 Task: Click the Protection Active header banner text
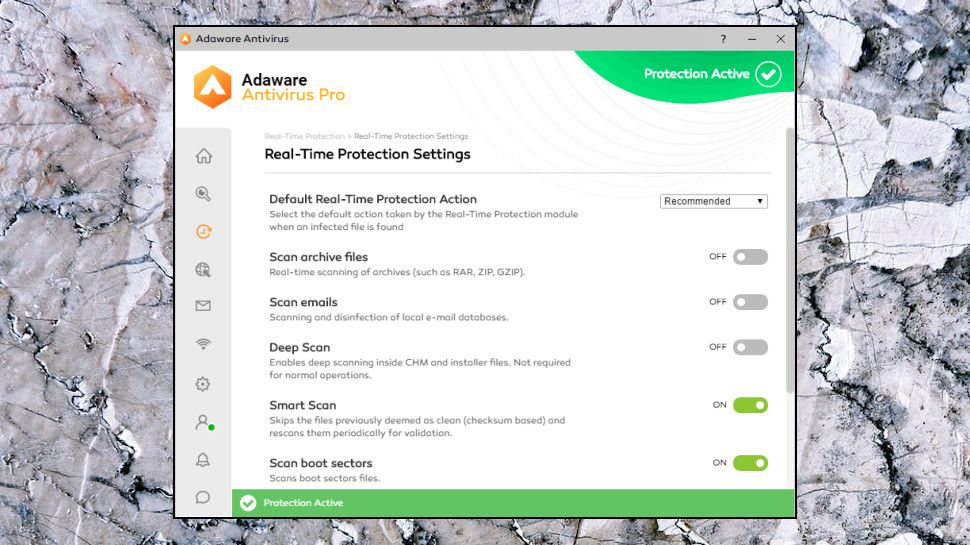point(697,74)
